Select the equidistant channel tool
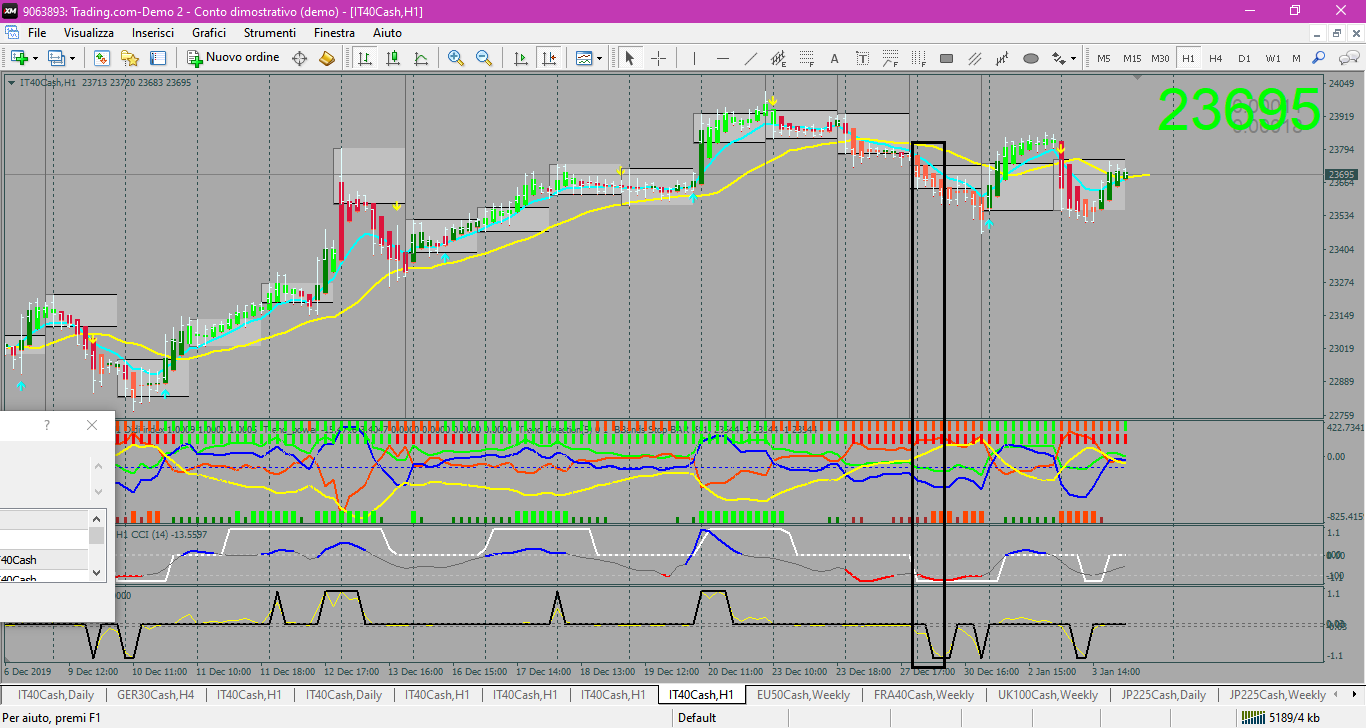Viewport: 1366px width, 728px height. click(778, 58)
